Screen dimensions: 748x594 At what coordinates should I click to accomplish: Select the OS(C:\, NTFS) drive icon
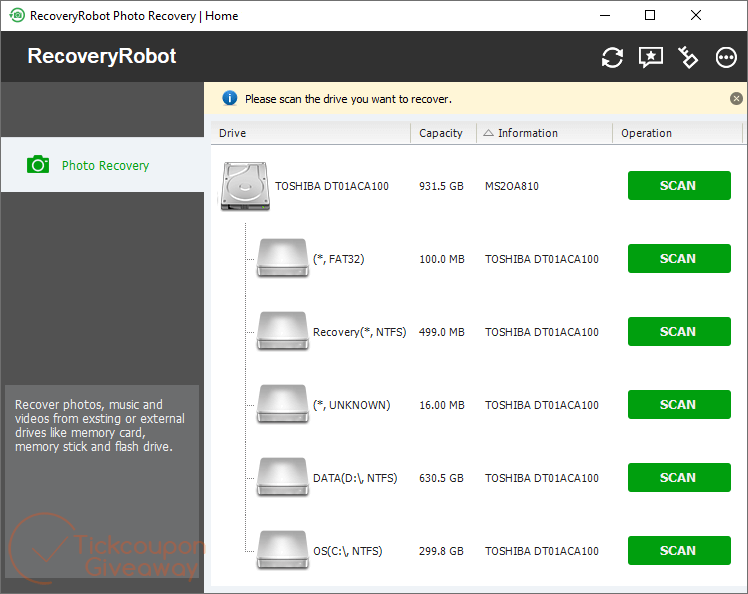pyautogui.click(x=281, y=550)
